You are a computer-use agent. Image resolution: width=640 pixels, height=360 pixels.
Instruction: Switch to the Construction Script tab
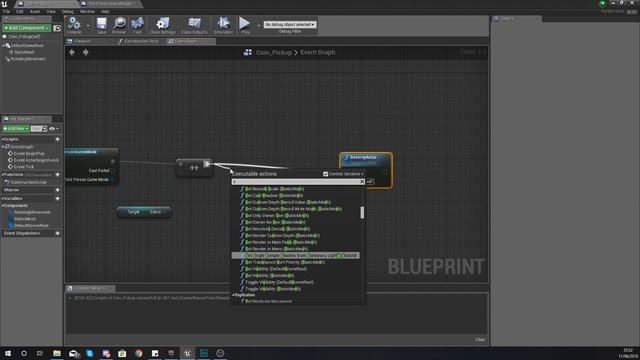coord(141,41)
